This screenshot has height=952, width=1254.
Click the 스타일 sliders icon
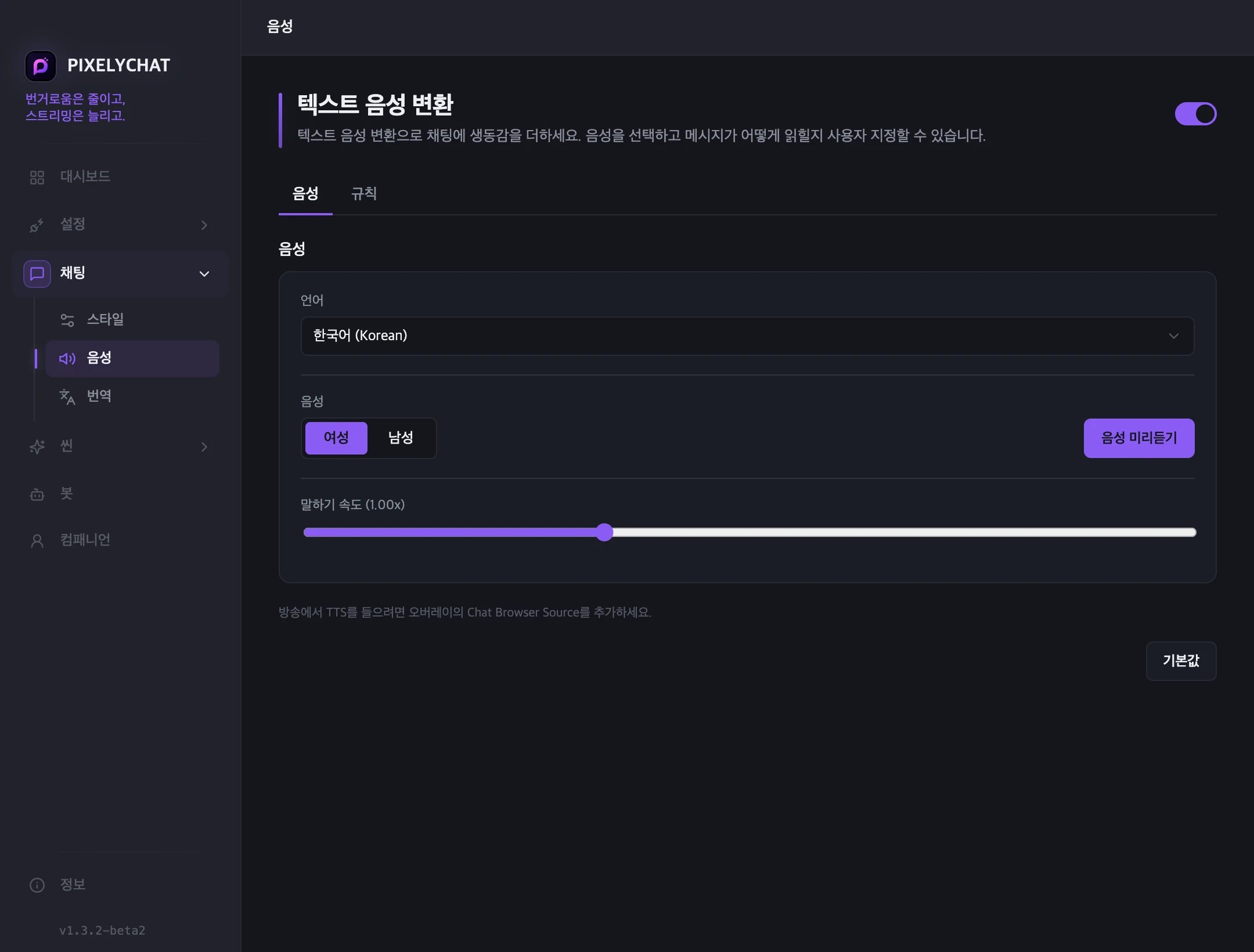coord(67,320)
